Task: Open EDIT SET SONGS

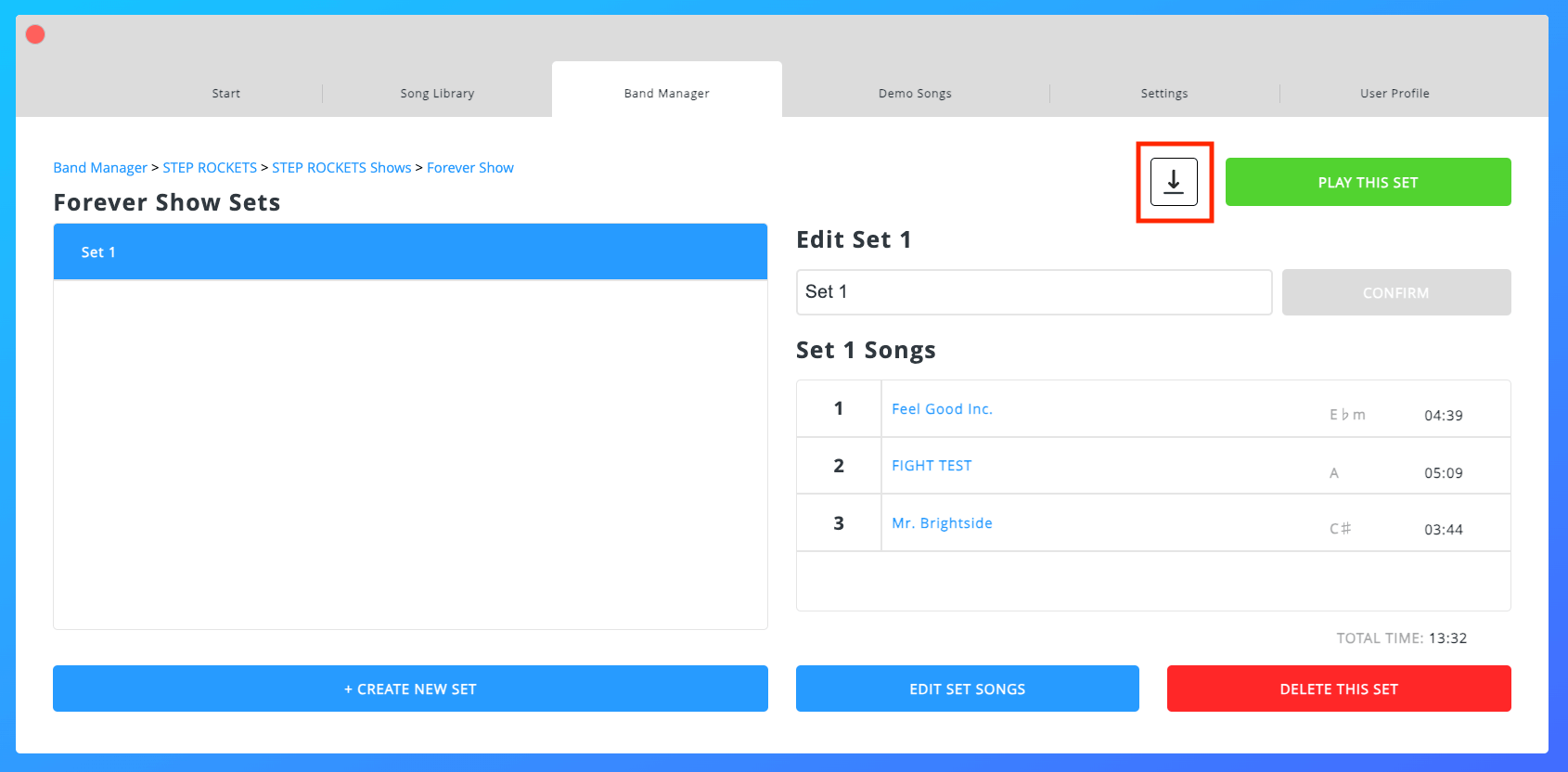Action: (967, 688)
